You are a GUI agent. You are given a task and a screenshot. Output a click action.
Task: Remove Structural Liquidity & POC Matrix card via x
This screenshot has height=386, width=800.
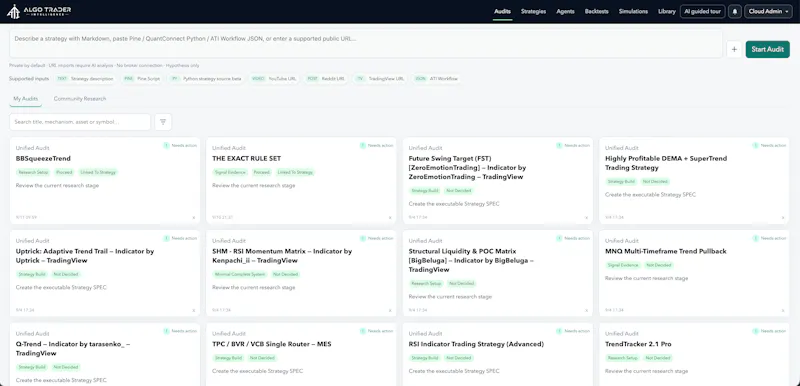click(x=586, y=311)
